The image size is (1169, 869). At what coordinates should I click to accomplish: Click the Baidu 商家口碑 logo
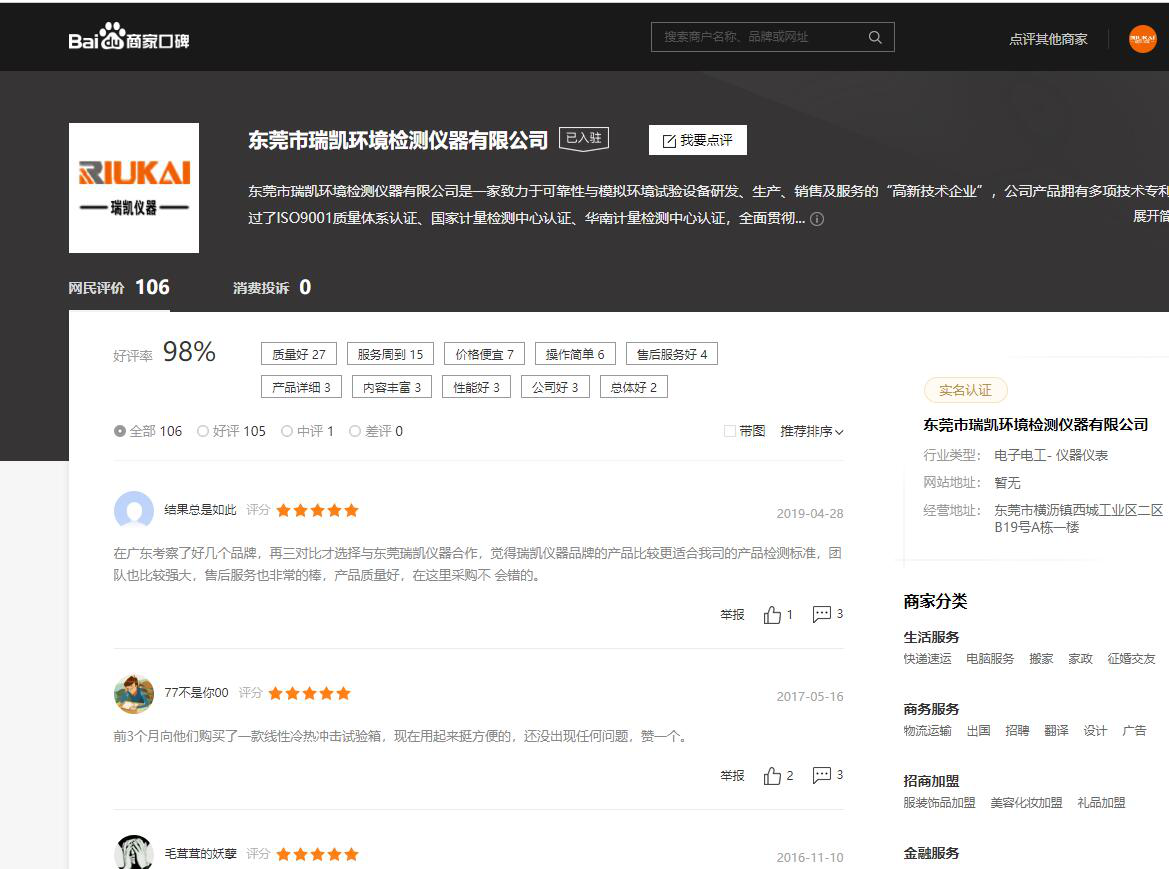click(x=128, y=37)
